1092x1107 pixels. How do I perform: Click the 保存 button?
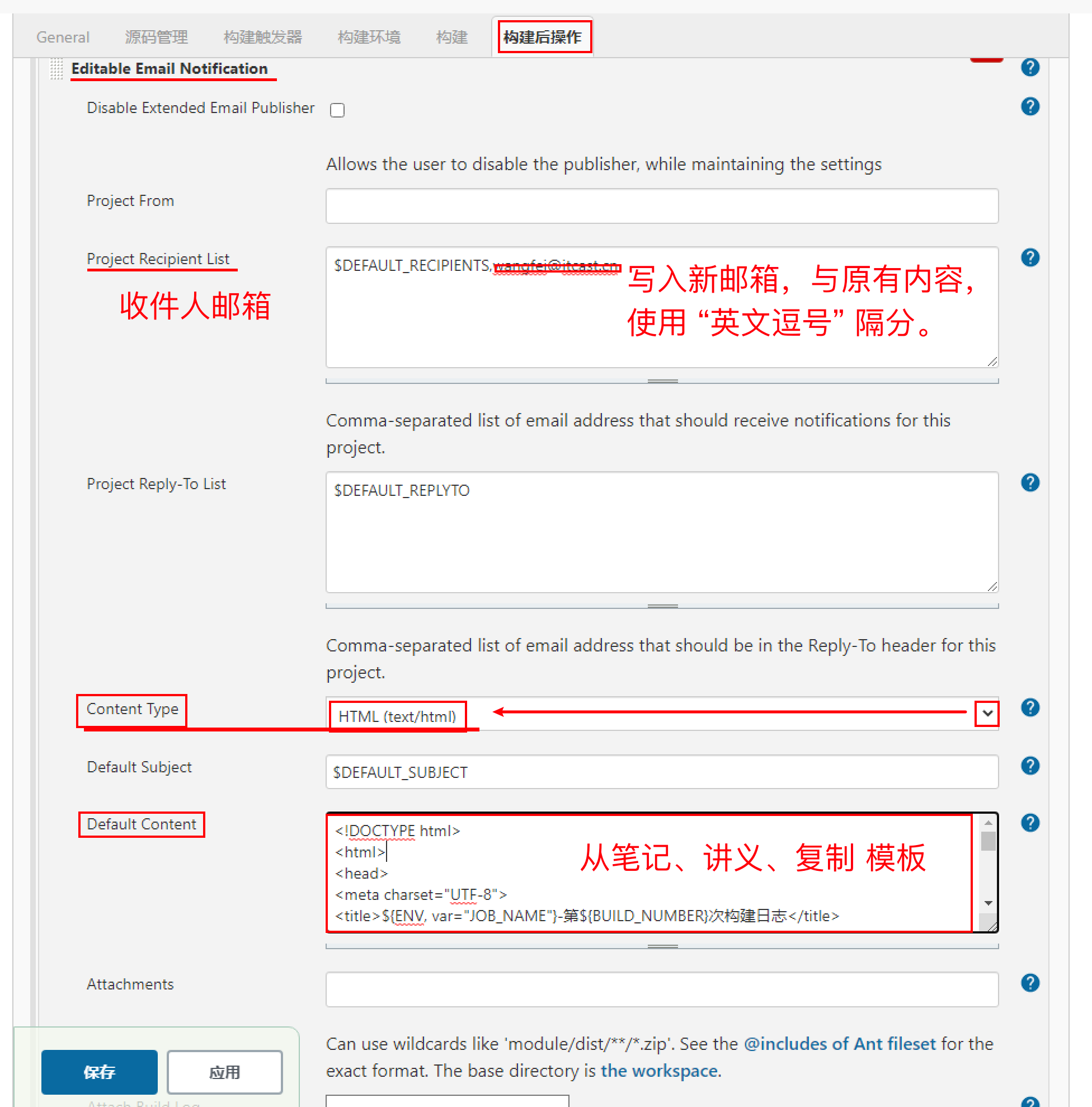click(x=99, y=1072)
